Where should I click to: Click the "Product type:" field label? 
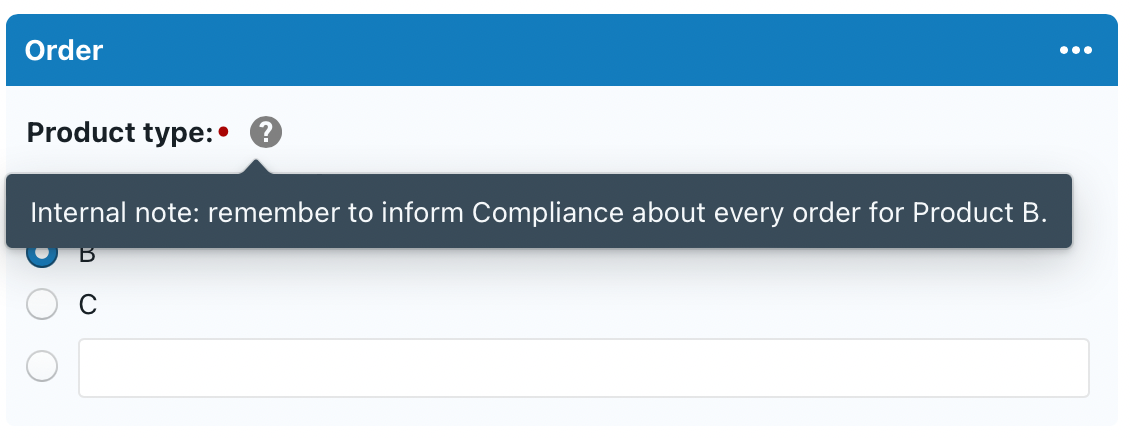pyautogui.click(x=120, y=132)
